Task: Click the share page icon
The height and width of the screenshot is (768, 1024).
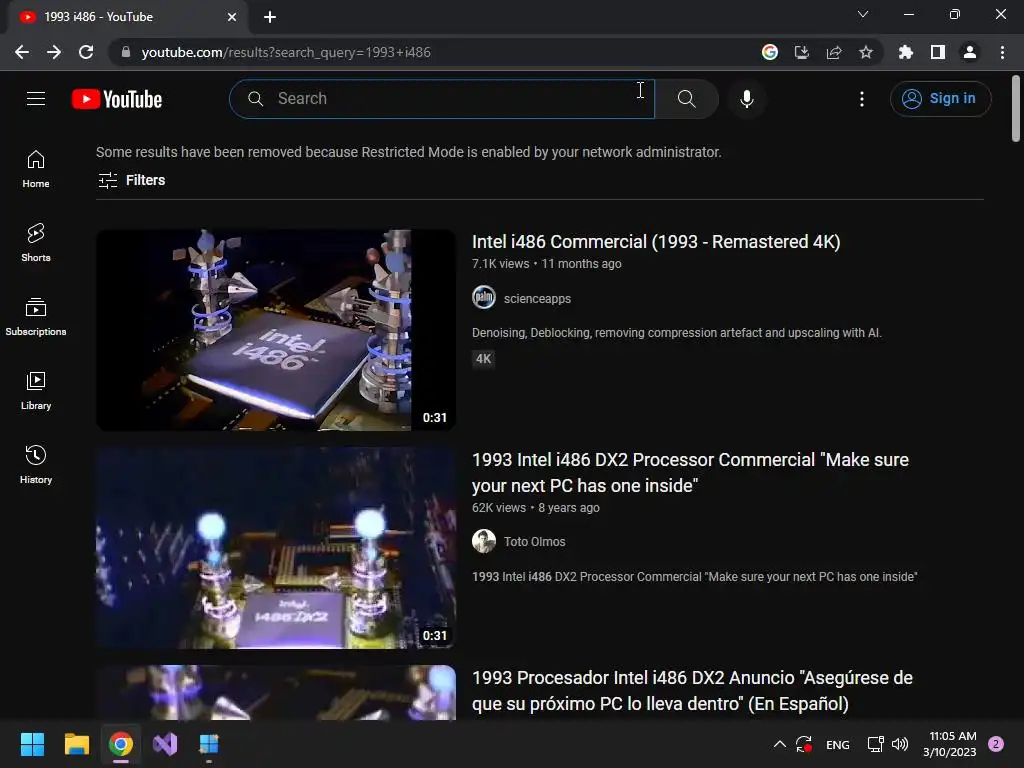Action: (834, 52)
